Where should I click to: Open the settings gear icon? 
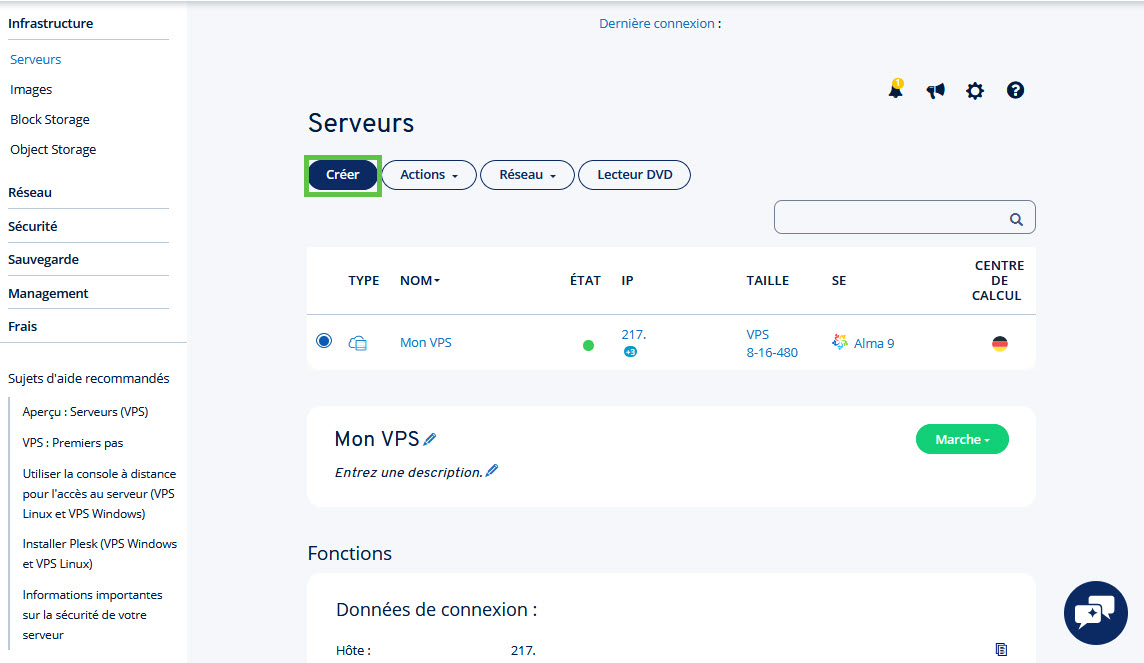click(975, 90)
